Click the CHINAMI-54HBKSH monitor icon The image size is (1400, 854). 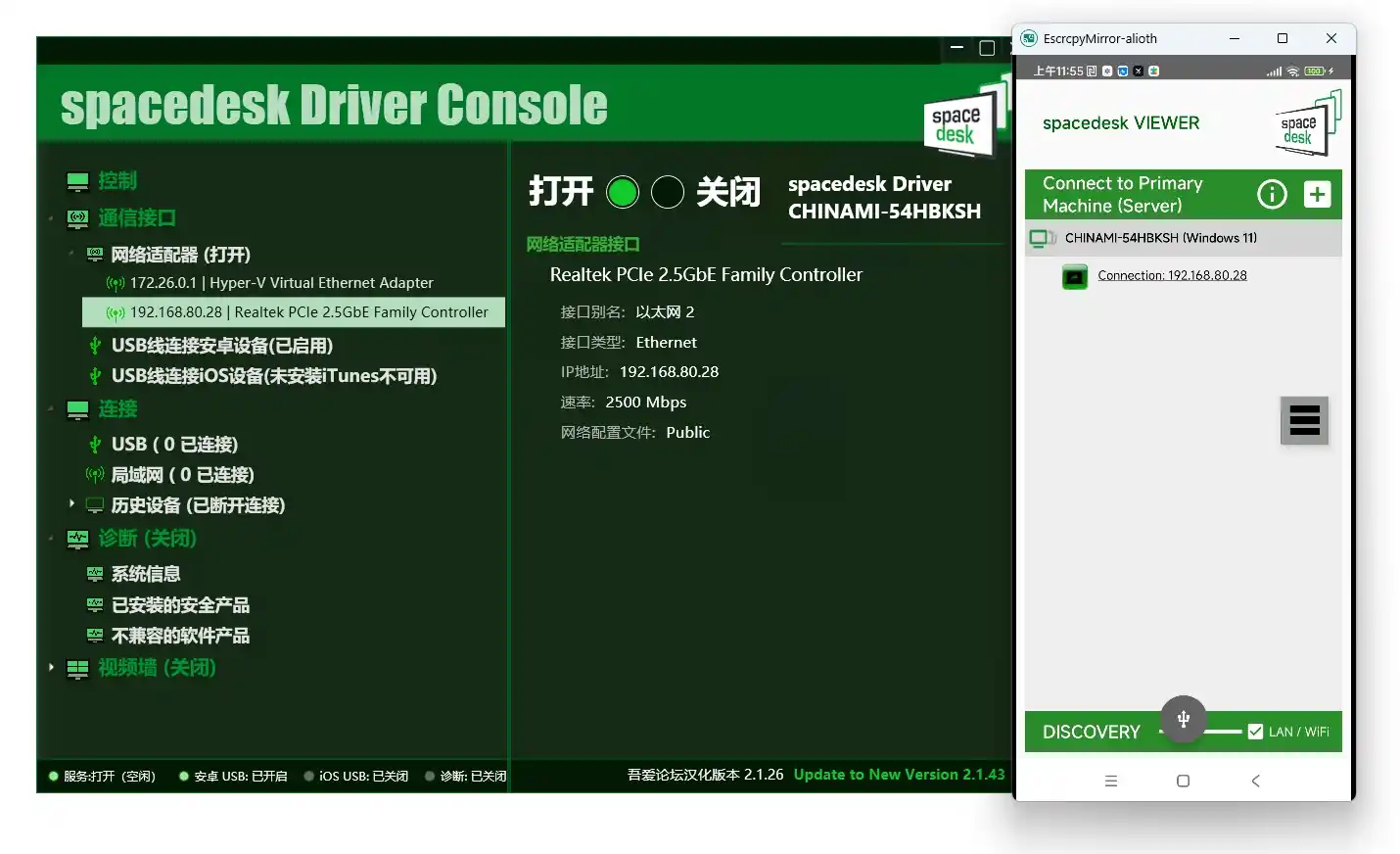click(1042, 238)
